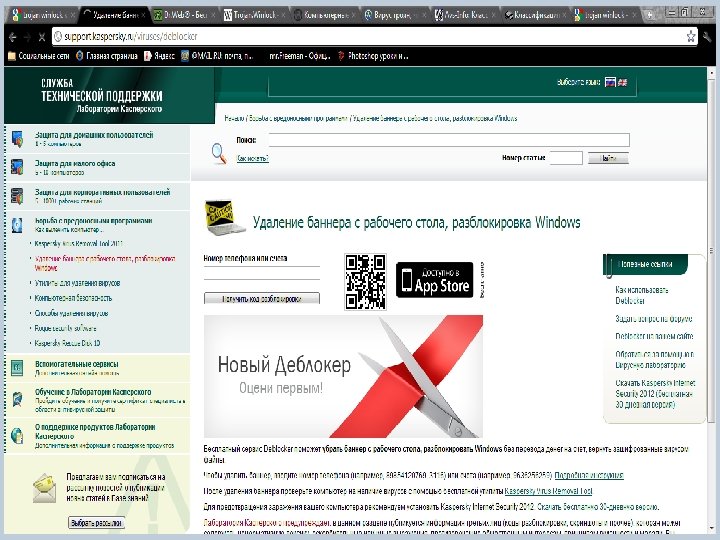Open Kaspersky Virus Removal Tool text link
Screen dimensions: 720x540
tap(548, 491)
